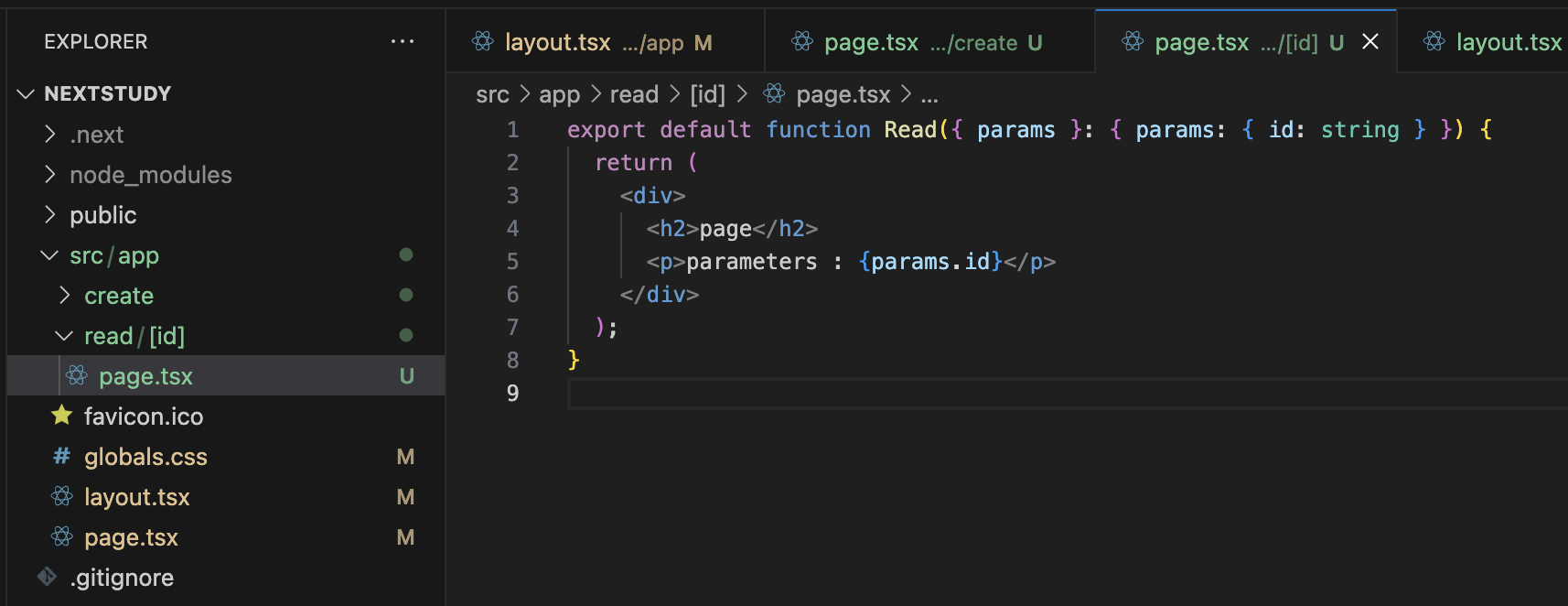
Task: Click React icon on page.tsx .../create tab
Action: (x=802, y=41)
